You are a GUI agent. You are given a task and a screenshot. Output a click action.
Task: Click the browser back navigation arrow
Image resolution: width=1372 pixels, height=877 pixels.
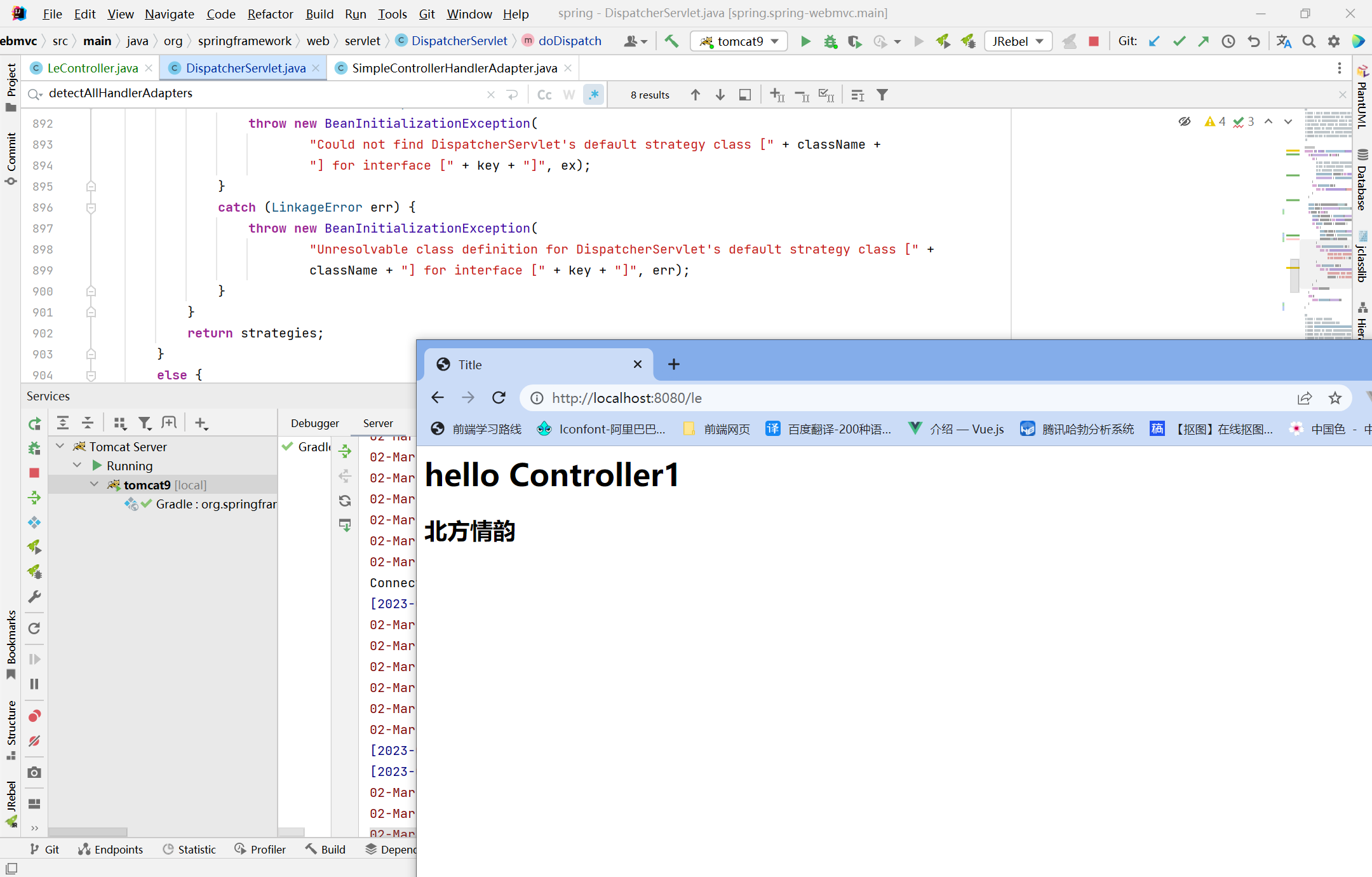(437, 397)
